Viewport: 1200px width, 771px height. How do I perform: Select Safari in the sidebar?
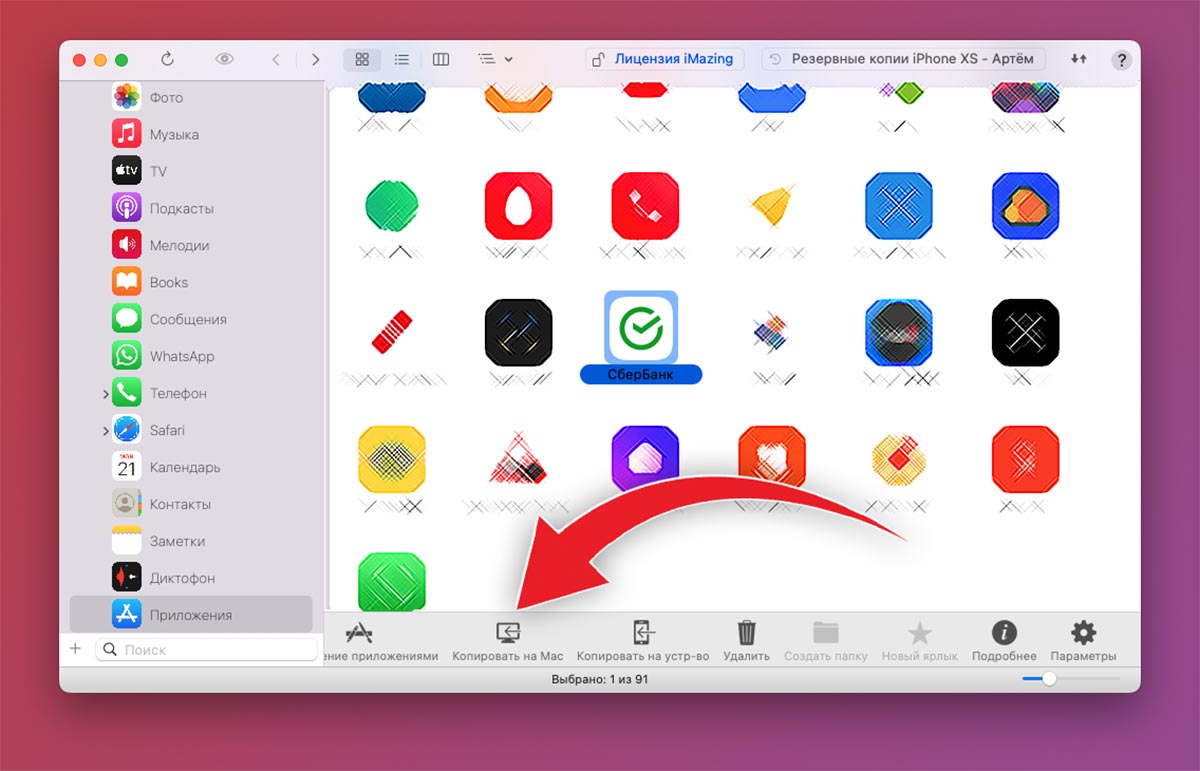pyautogui.click(x=190, y=430)
